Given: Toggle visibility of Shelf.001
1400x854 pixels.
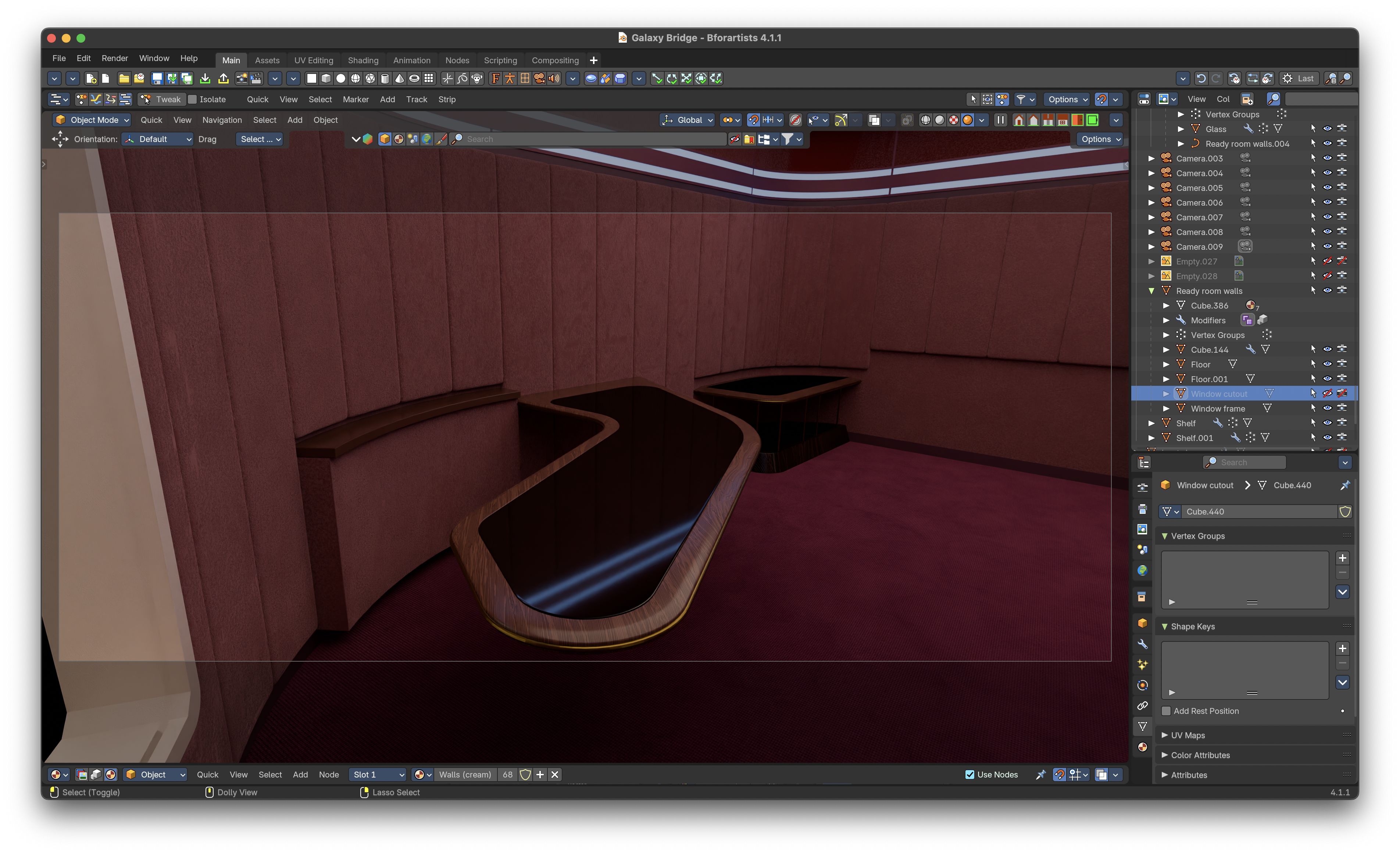Looking at the screenshot, I should (x=1327, y=438).
